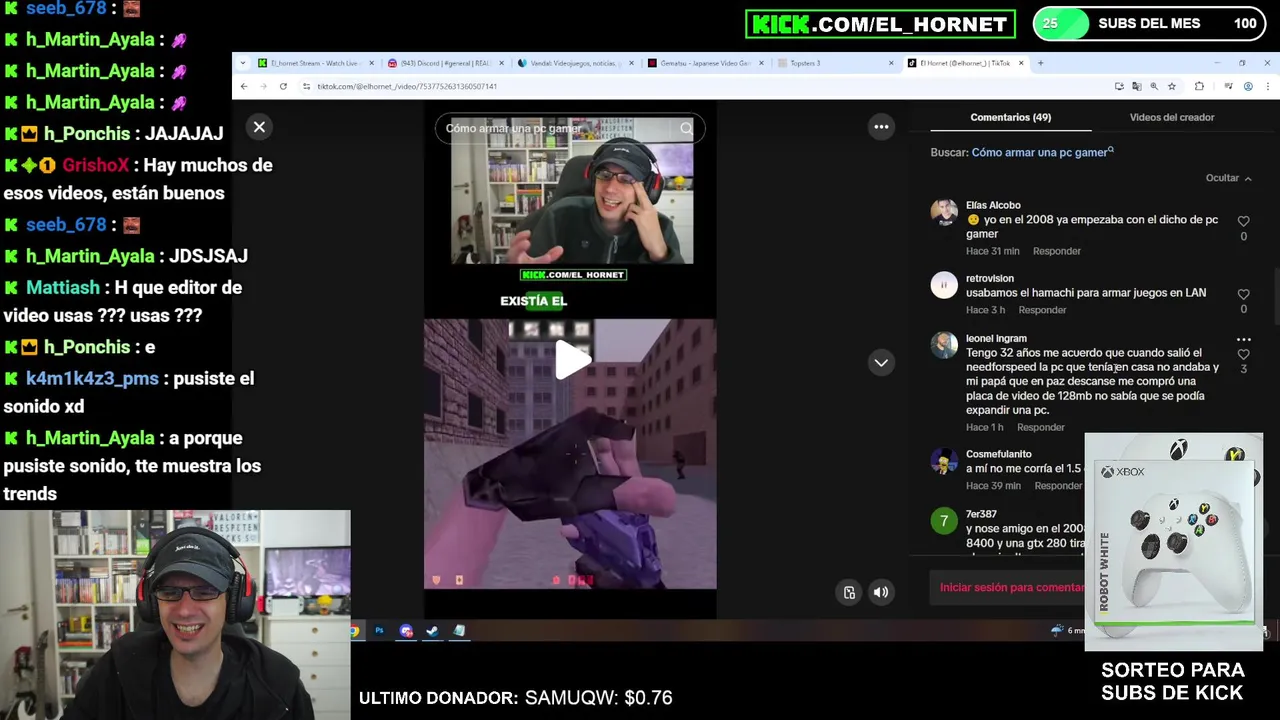This screenshot has height=720, width=1280.
Task: Switch to Videos del creador tab
Action: pos(1172,117)
